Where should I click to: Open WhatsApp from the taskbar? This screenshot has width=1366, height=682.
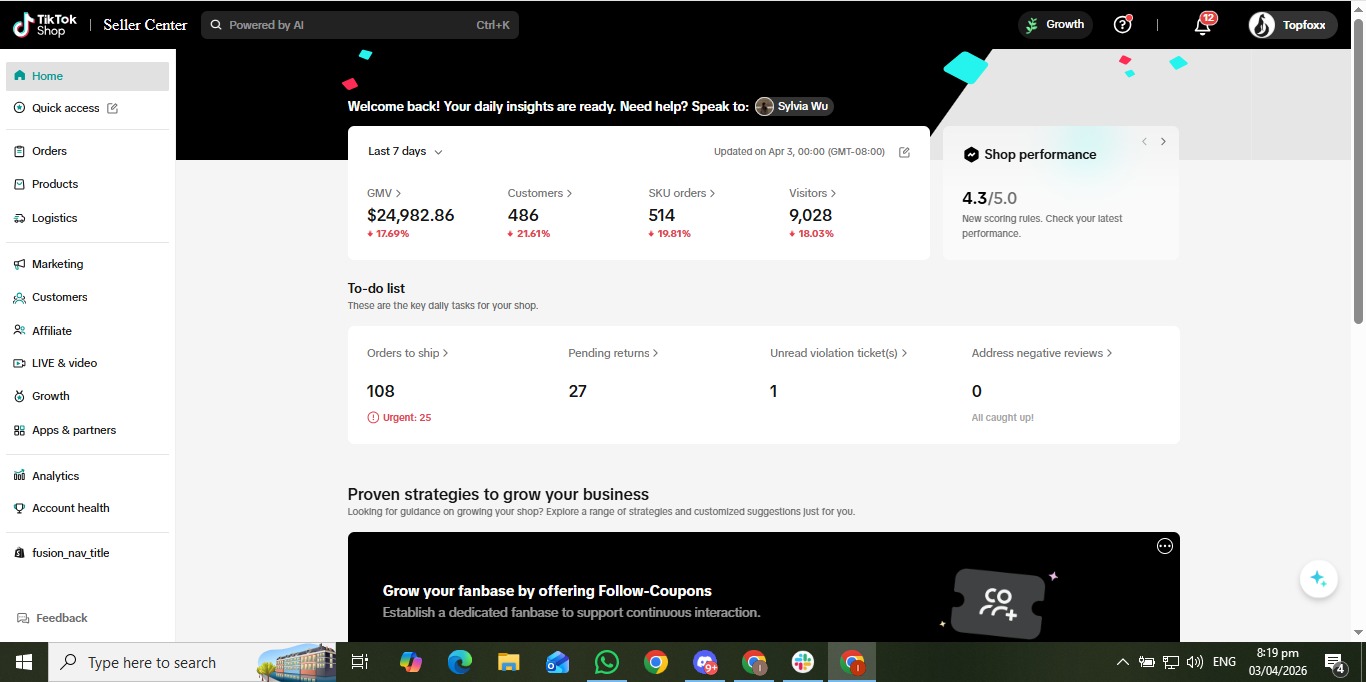(x=606, y=662)
